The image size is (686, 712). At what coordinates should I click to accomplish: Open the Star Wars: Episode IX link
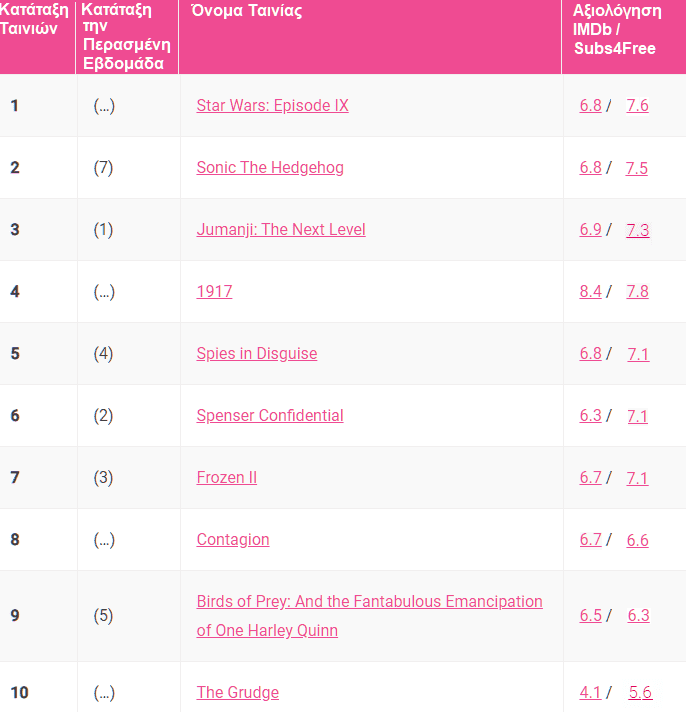coord(272,106)
